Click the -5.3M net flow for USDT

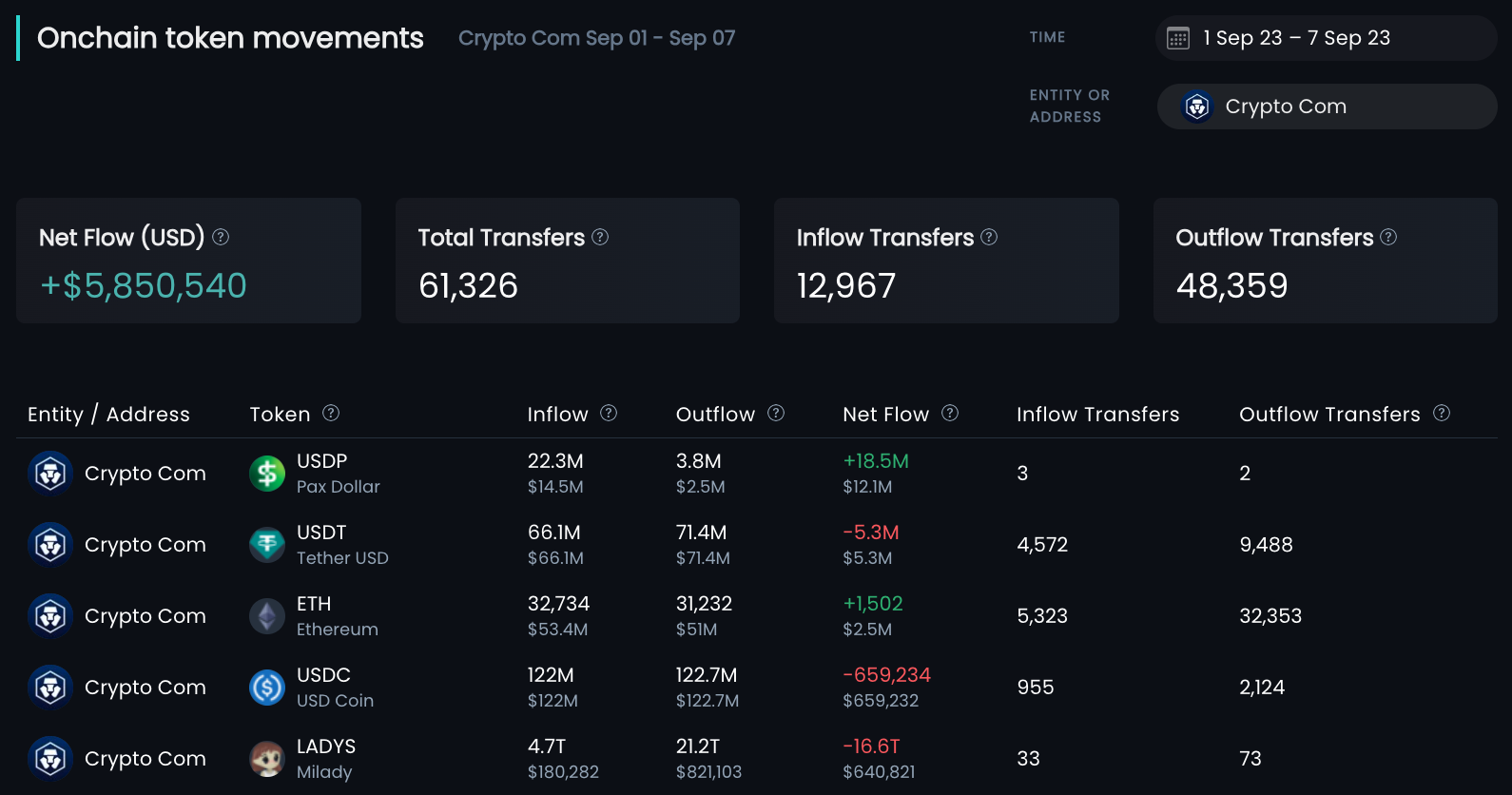871,533
